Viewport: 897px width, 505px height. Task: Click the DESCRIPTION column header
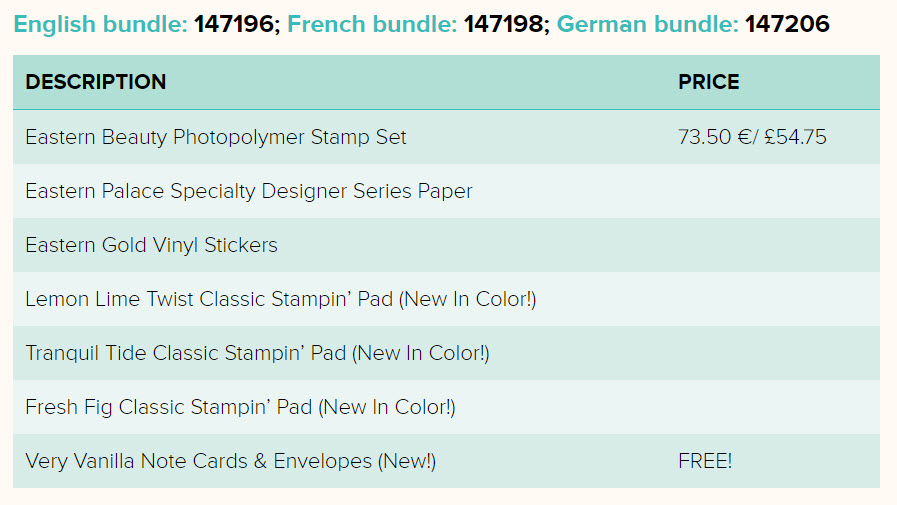tap(96, 82)
